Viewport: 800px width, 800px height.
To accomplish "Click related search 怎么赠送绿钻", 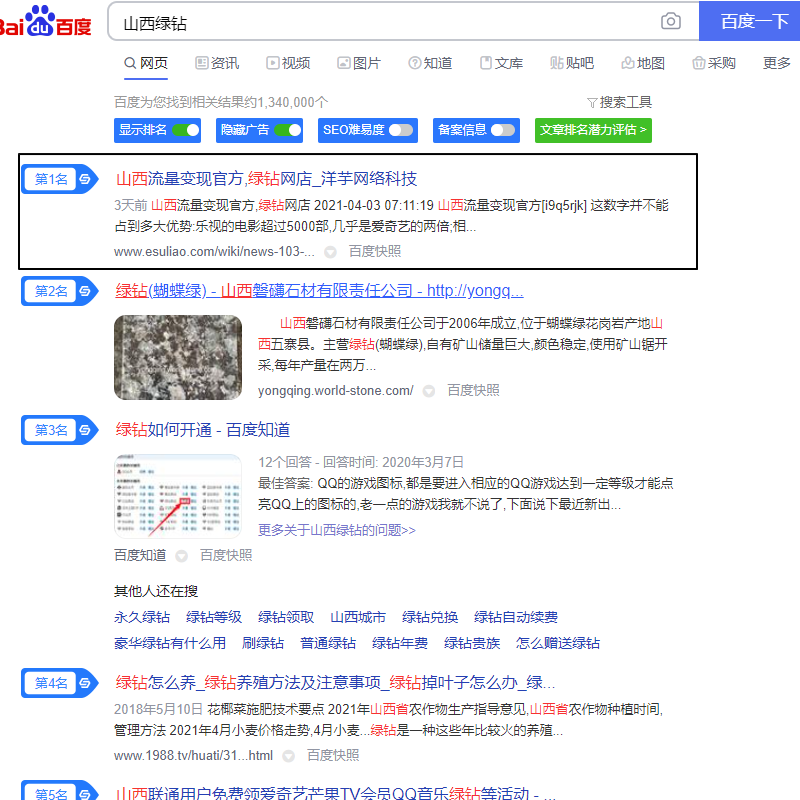I will click(558, 643).
